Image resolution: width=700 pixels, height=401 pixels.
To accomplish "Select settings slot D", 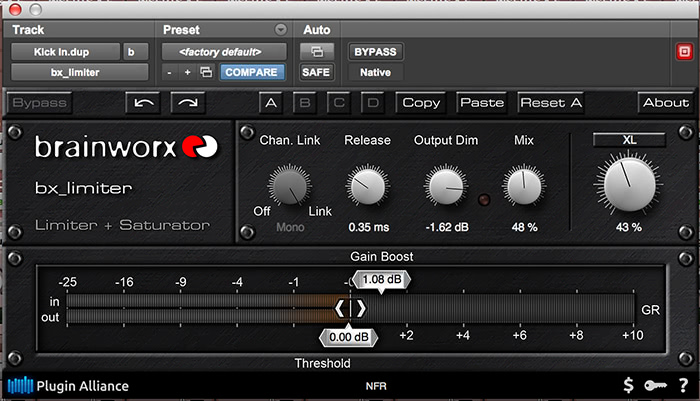I will 373,103.
